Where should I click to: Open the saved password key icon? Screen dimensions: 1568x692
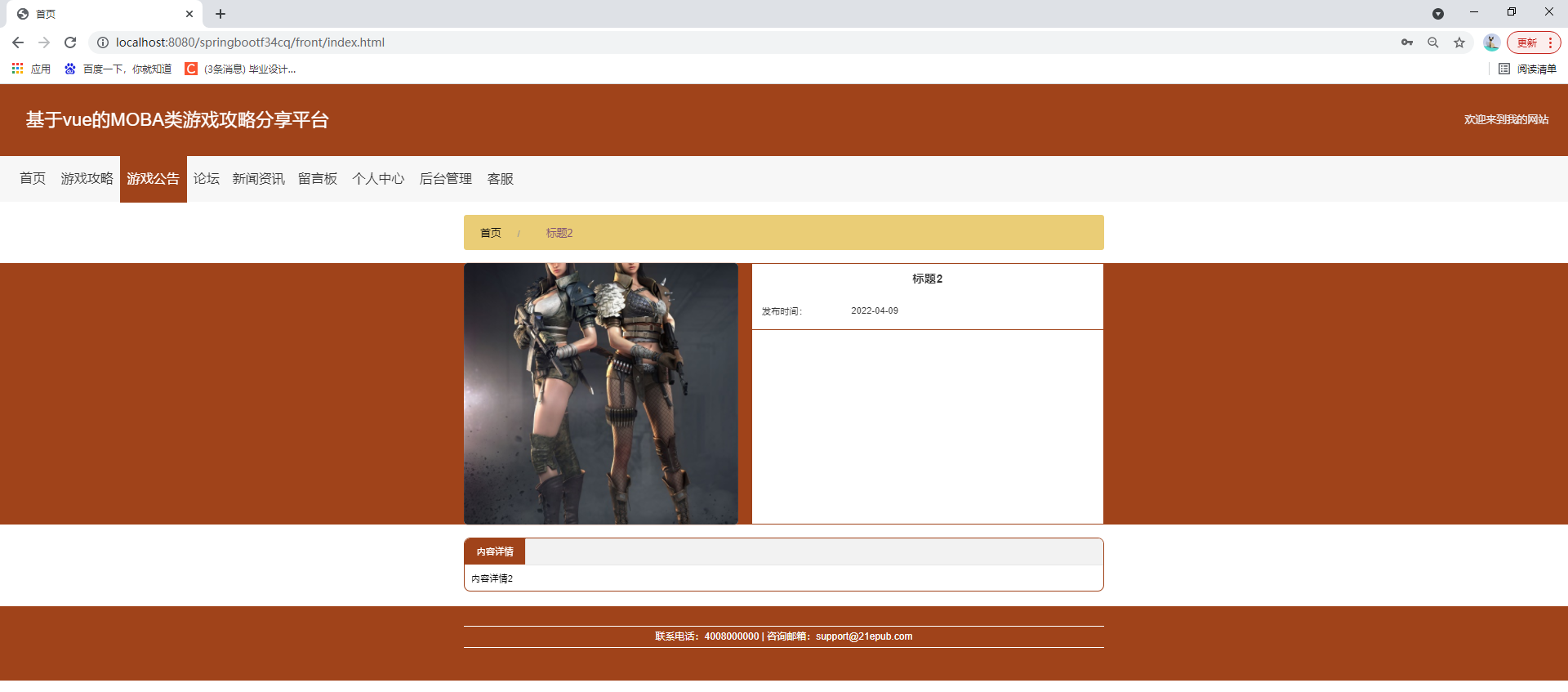click(x=1407, y=42)
